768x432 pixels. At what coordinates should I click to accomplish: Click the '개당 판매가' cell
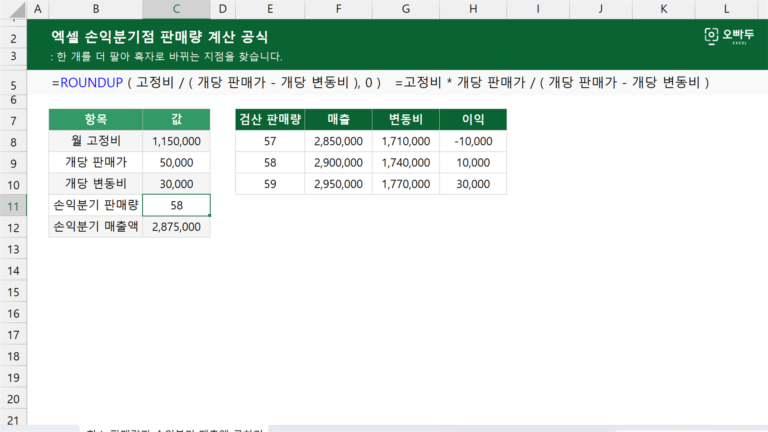tap(96, 163)
